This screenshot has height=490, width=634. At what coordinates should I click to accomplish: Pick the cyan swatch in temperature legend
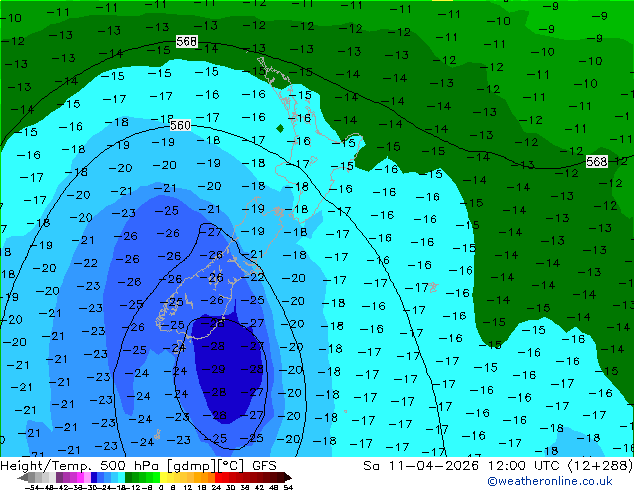[121, 477]
